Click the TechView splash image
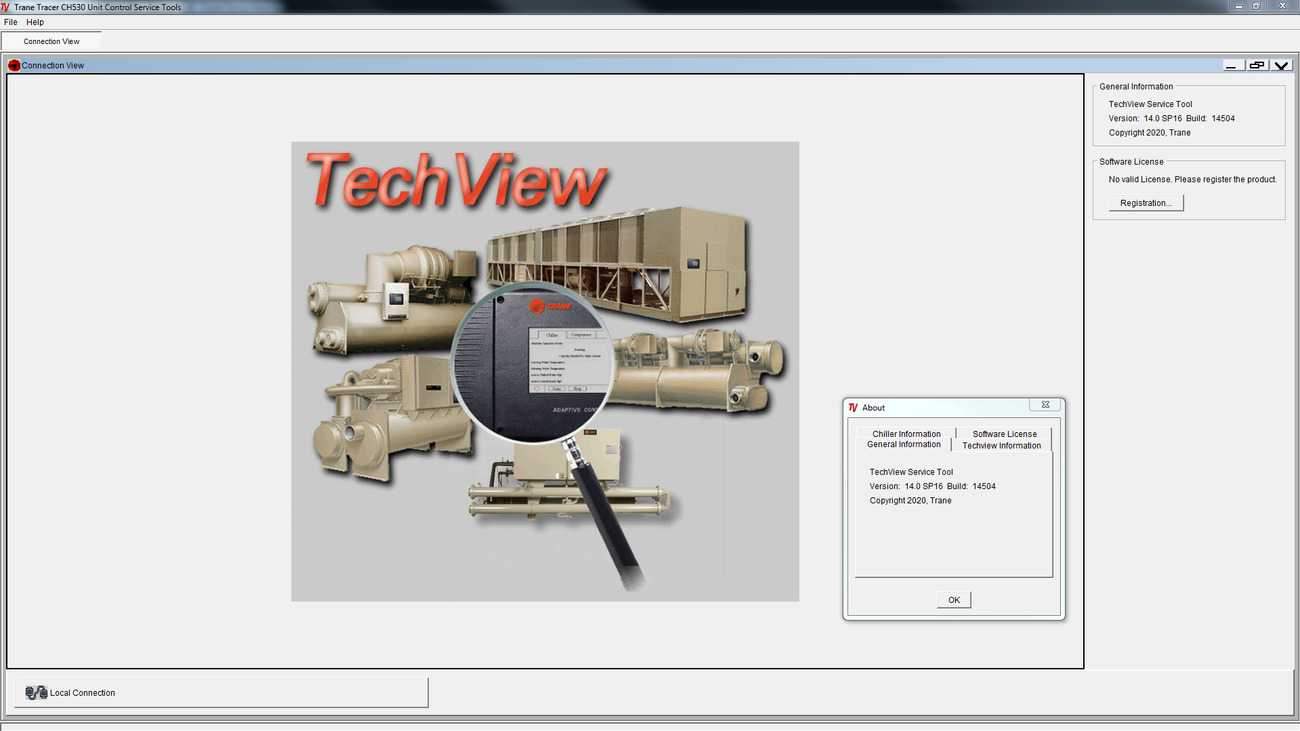 pos(545,371)
